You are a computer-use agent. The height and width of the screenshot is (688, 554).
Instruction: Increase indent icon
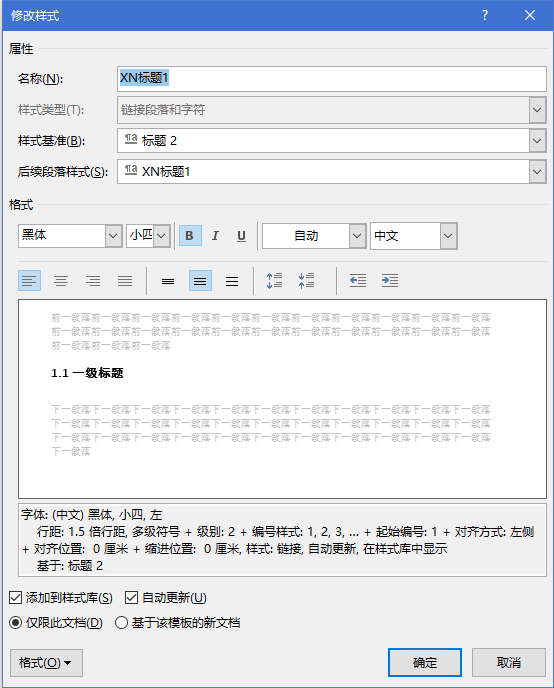[x=390, y=280]
